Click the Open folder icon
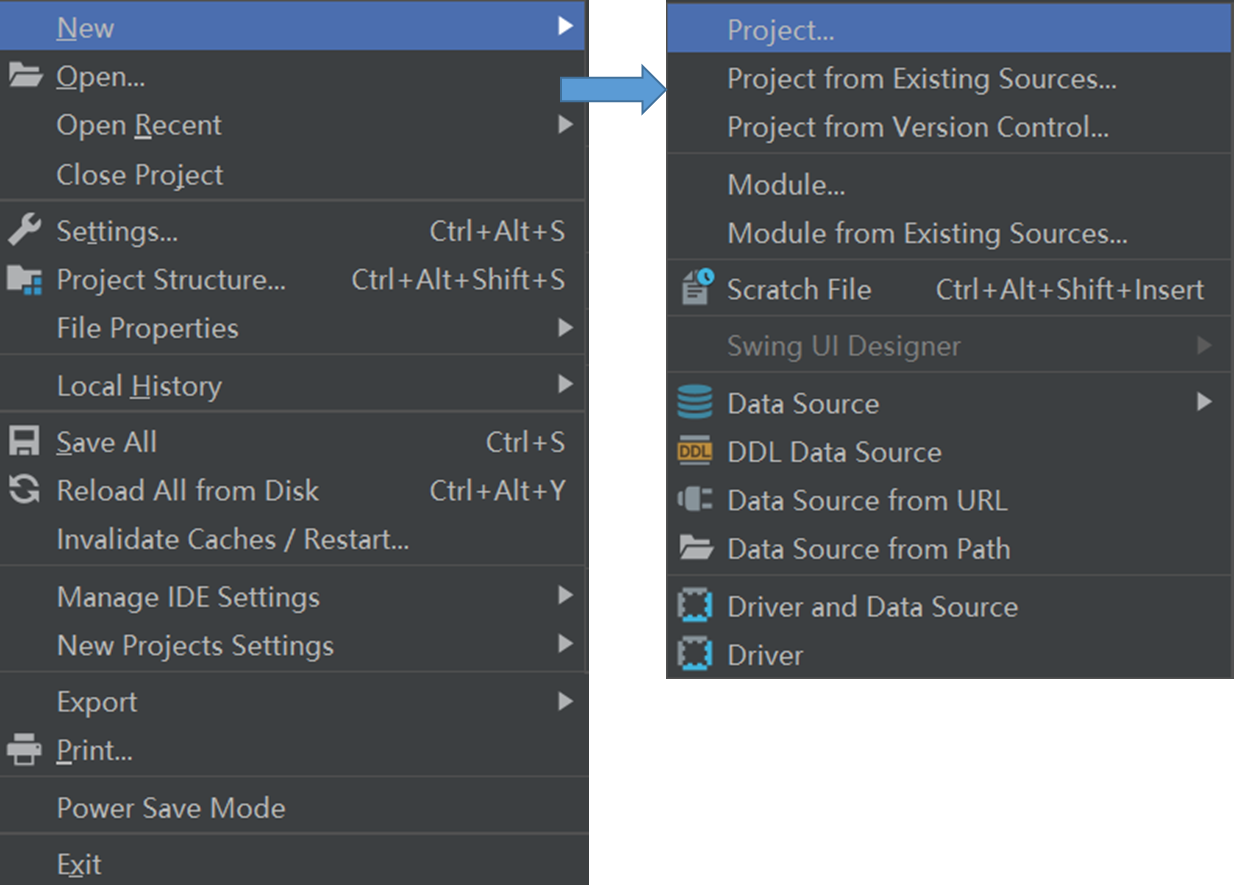 coord(25,76)
